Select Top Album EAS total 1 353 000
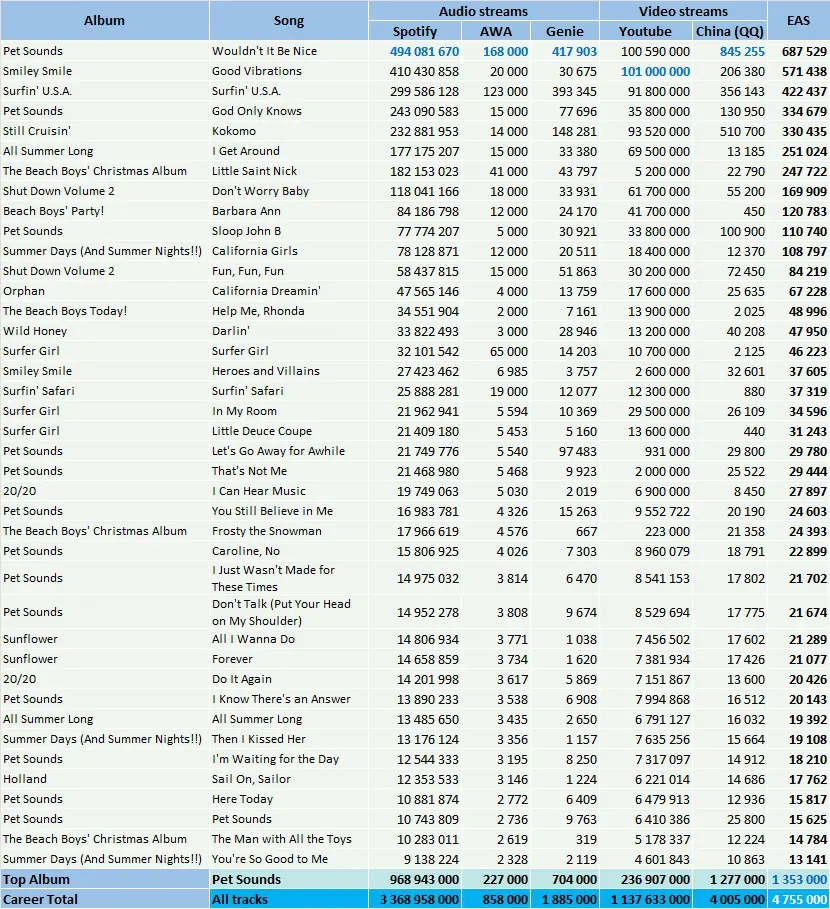Image resolution: width=830 pixels, height=909 pixels. [x=799, y=879]
